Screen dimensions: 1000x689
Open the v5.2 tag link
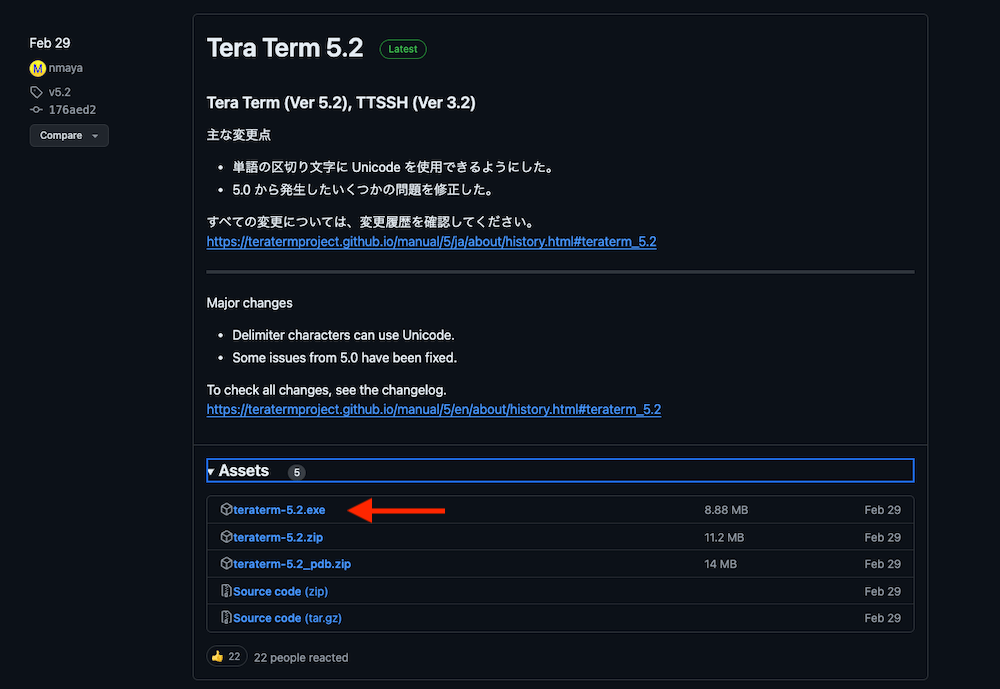(x=59, y=92)
